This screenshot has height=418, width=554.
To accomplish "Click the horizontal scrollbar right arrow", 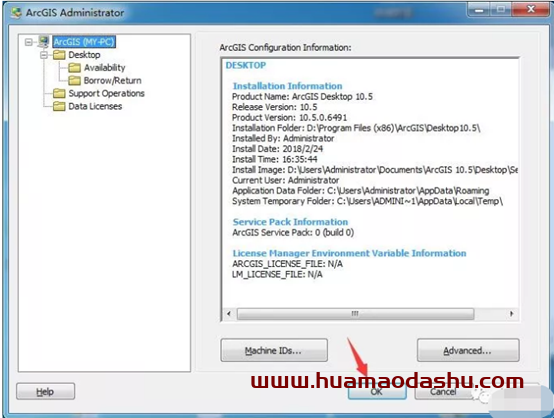I will point(511,313).
